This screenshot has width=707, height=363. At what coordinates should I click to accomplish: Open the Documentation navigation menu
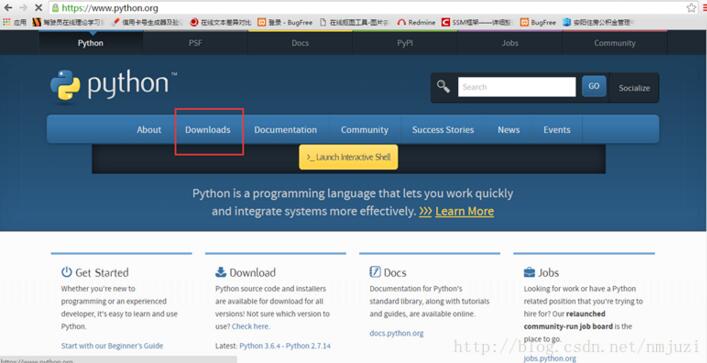point(285,130)
